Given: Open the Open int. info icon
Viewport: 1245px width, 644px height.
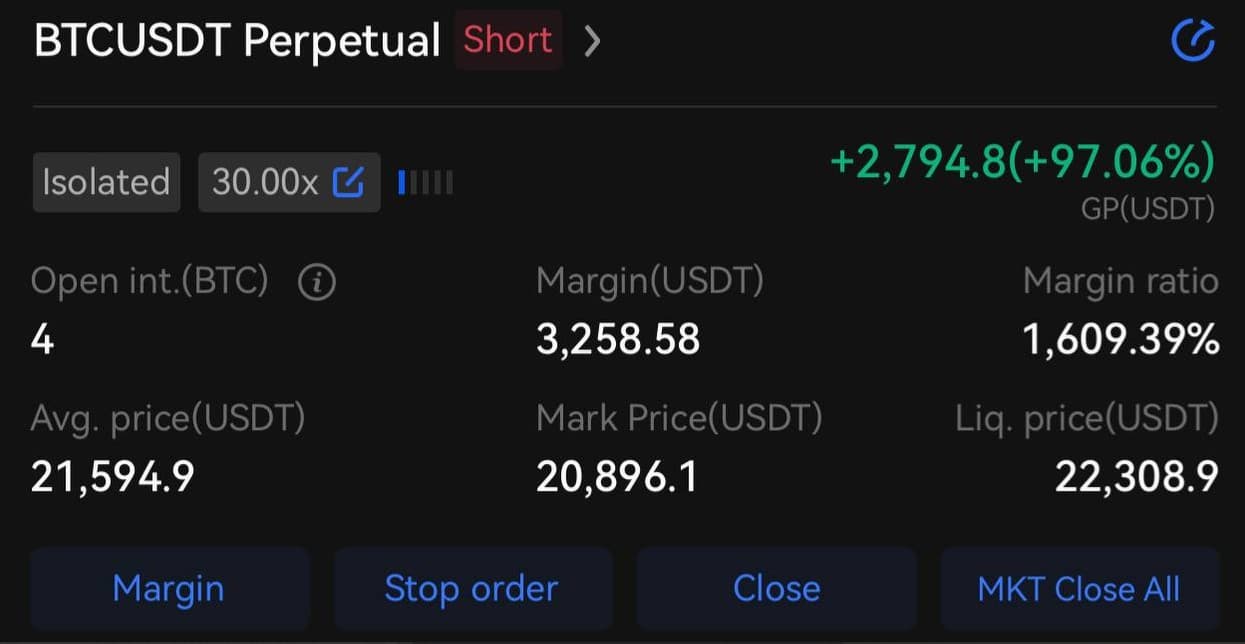Looking at the screenshot, I should pos(317,284).
